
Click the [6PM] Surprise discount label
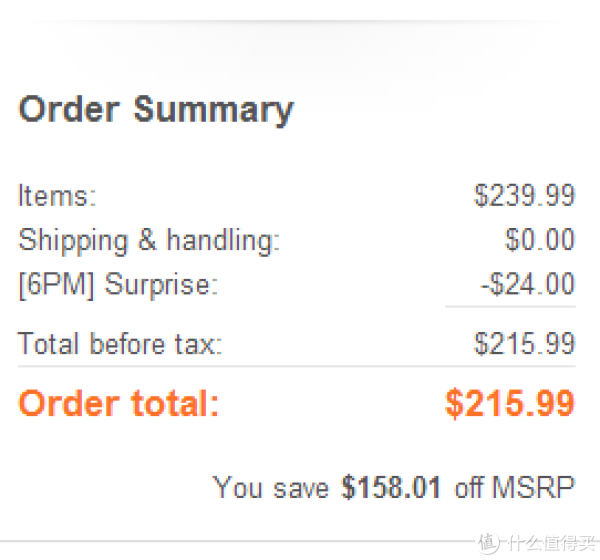pos(118,285)
